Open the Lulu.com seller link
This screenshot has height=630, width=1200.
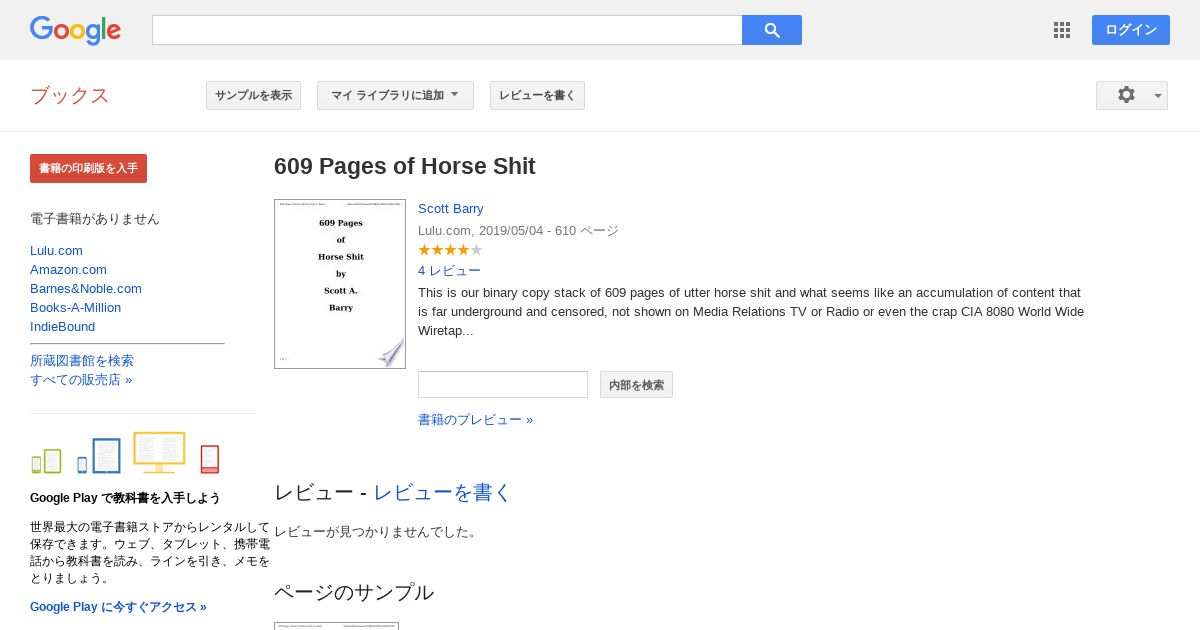click(x=56, y=250)
